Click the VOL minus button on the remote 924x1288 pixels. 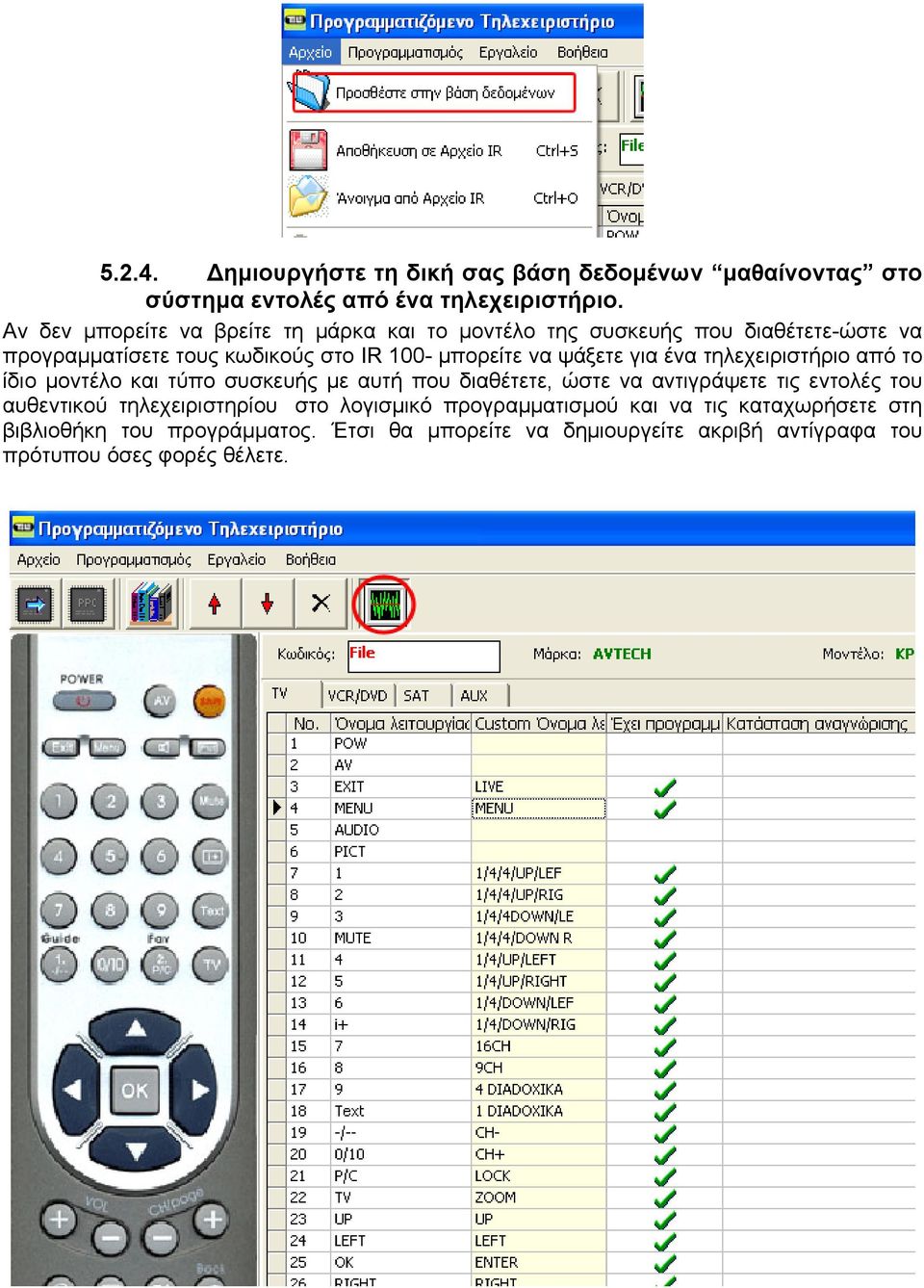[110, 1237]
